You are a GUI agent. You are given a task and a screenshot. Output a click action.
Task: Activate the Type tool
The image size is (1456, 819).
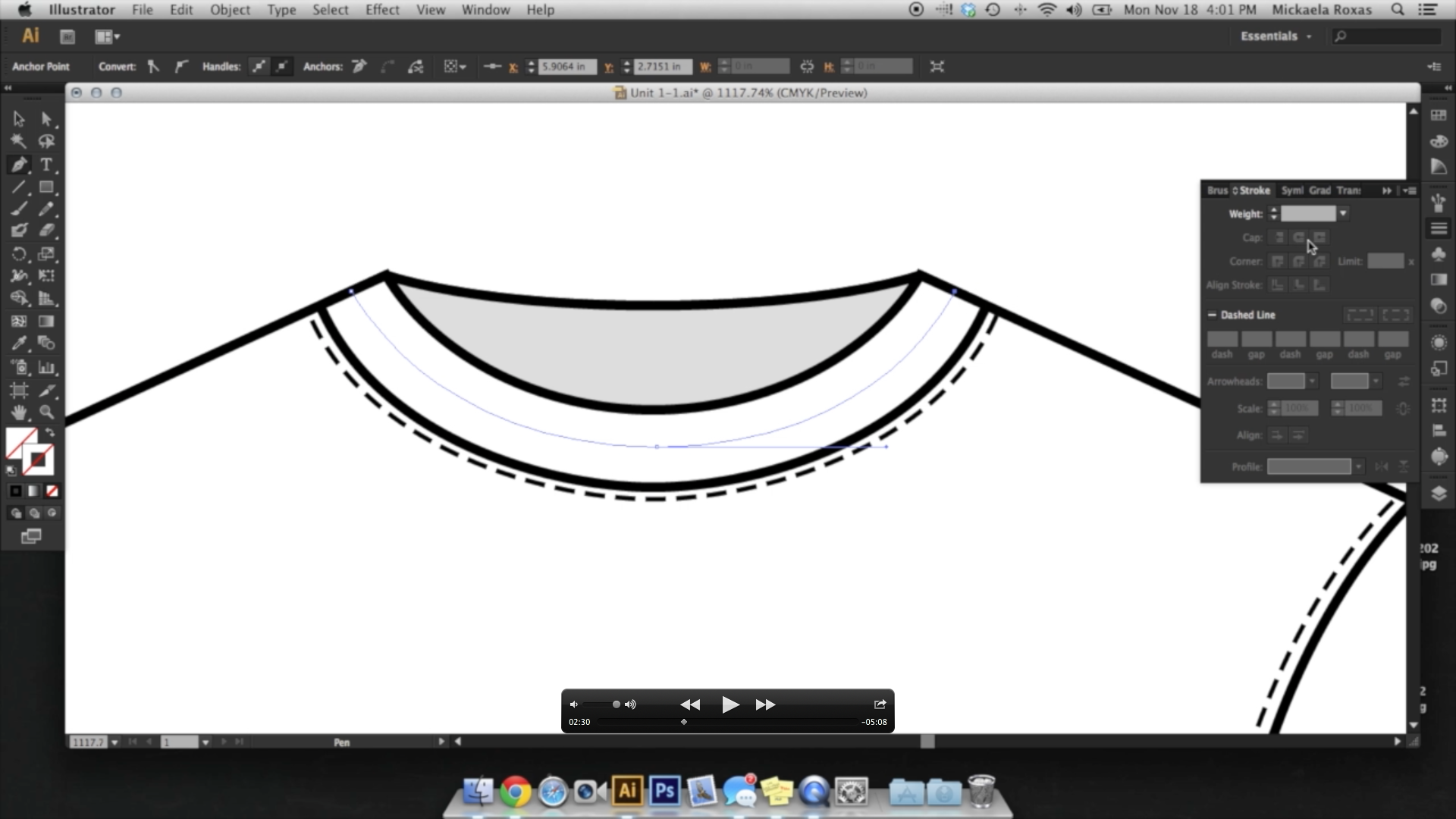[45, 165]
